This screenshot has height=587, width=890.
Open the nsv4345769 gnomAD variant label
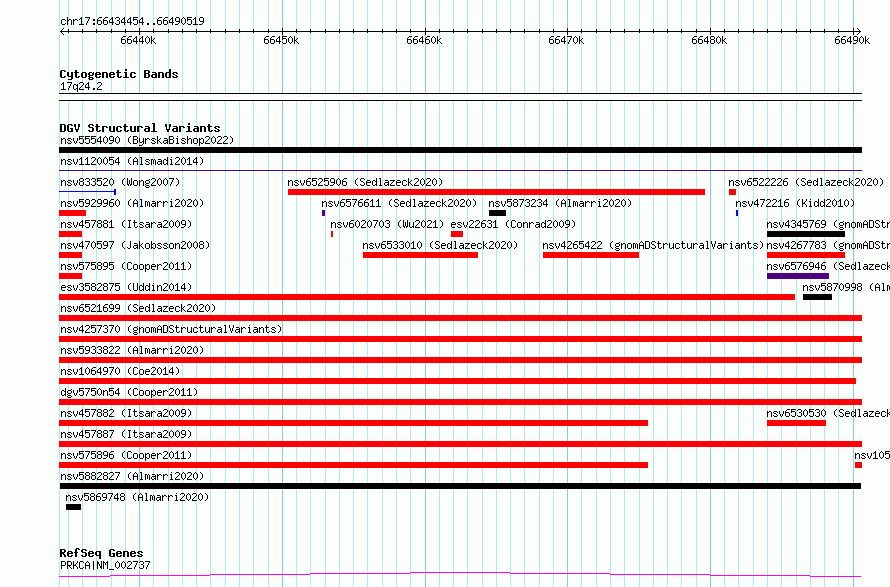coord(828,224)
